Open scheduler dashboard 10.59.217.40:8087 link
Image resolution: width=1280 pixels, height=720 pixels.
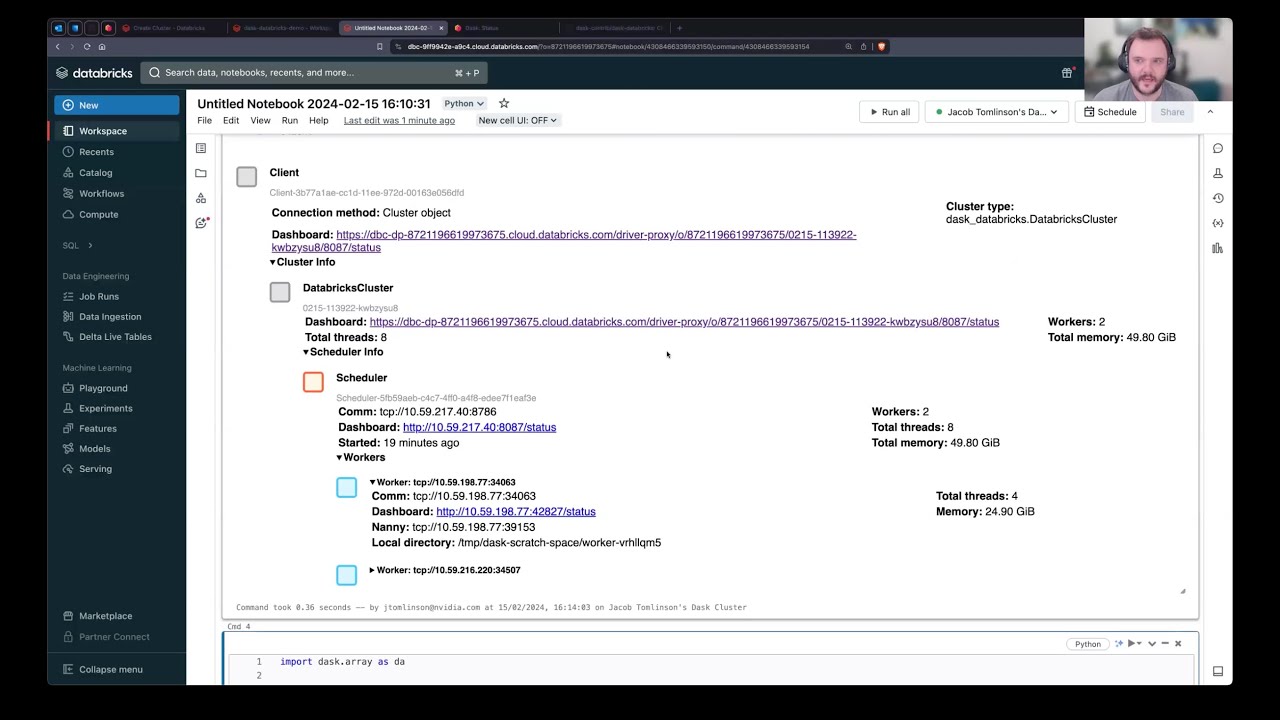[479, 427]
